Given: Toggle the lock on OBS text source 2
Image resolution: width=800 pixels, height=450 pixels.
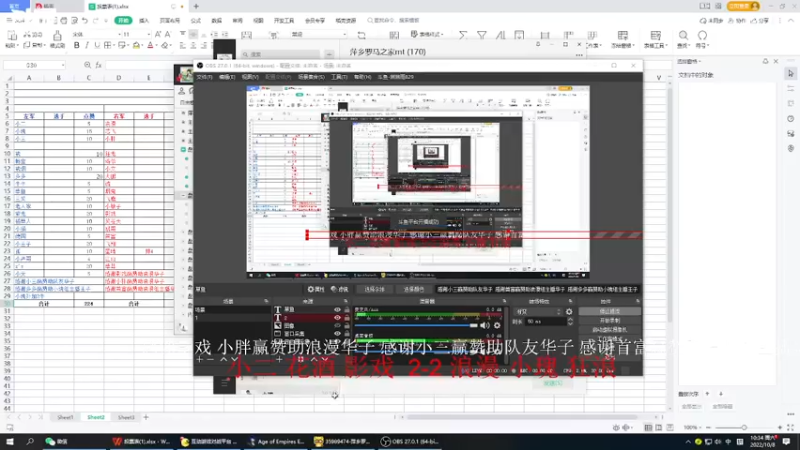Looking at the screenshot, I should click(347, 317).
